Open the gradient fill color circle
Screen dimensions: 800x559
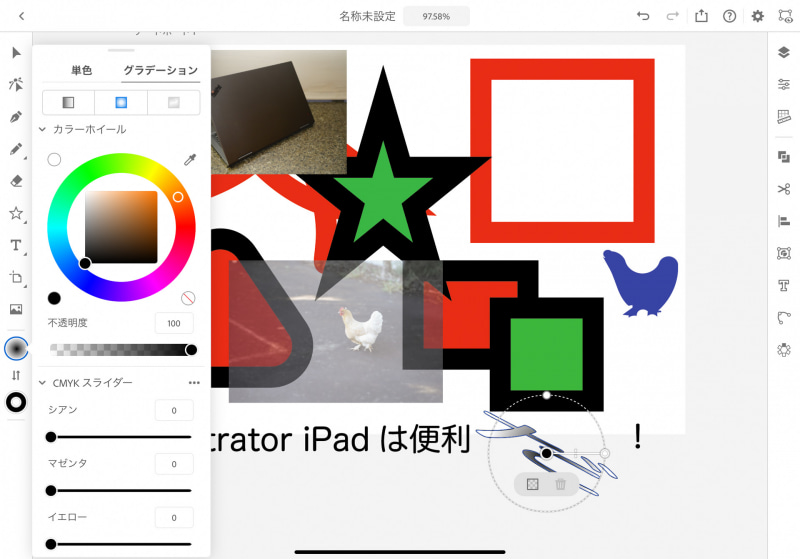point(16,349)
